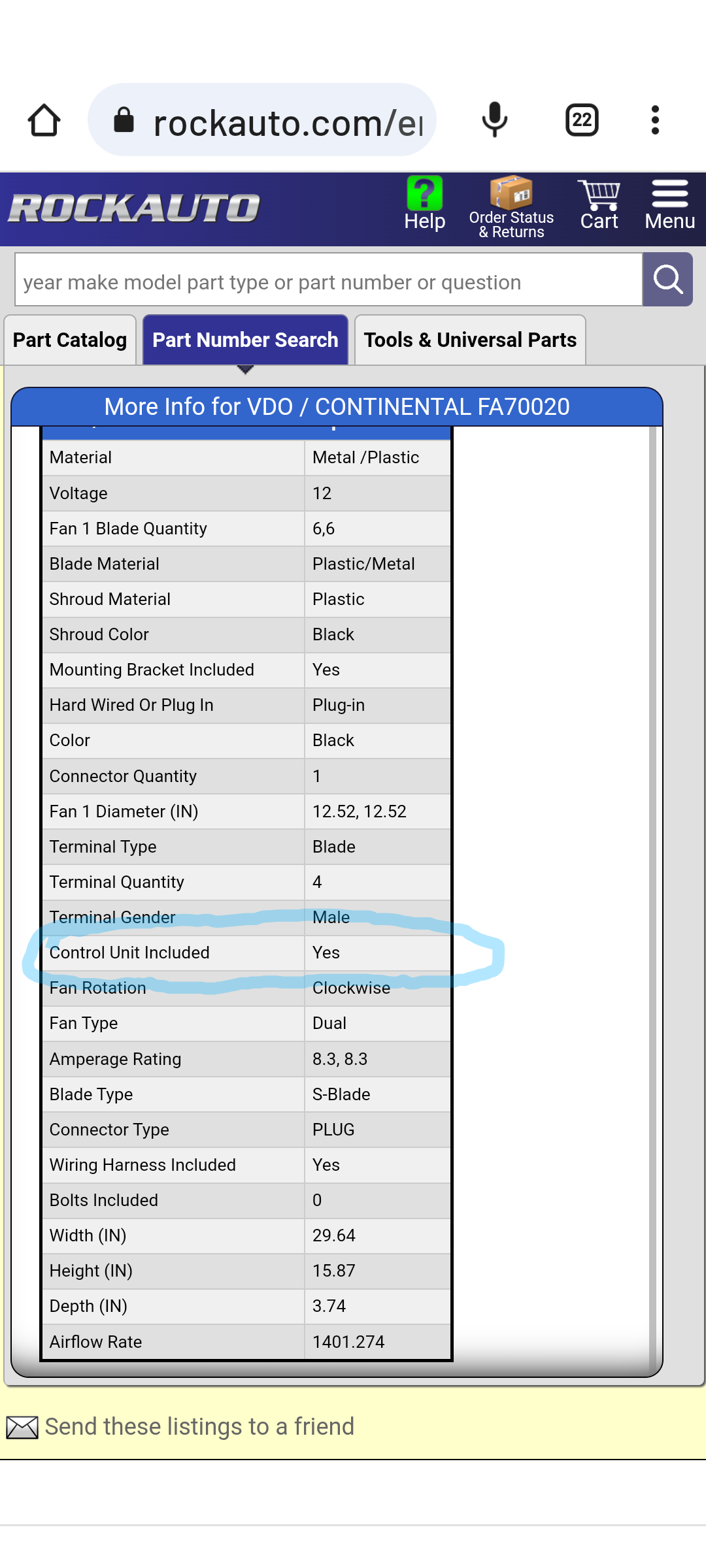Select the 'Fan 1 Blade Quantity' label

coord(128,529)
